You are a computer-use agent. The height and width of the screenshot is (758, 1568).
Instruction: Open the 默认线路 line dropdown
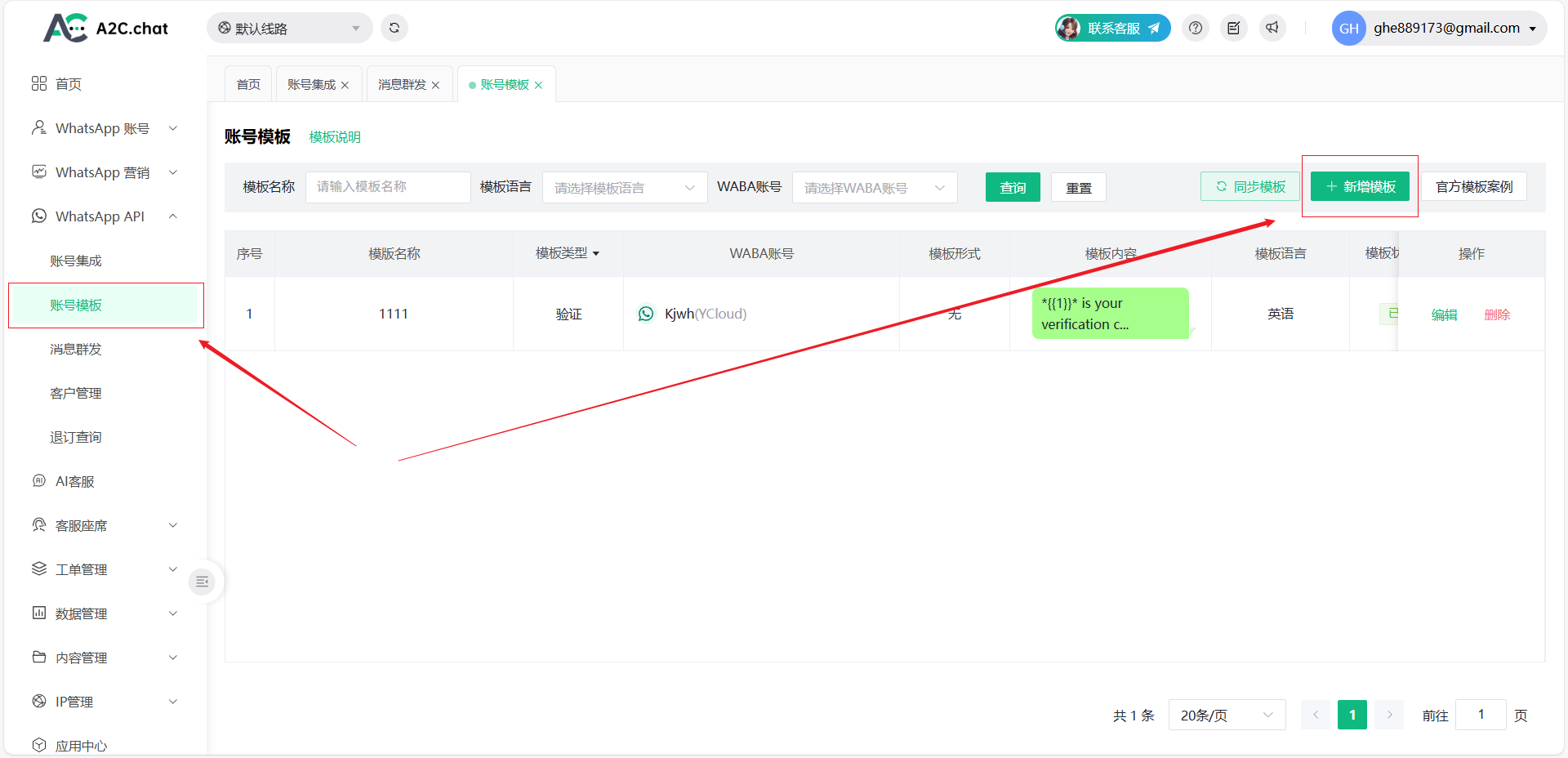point(289,29)
